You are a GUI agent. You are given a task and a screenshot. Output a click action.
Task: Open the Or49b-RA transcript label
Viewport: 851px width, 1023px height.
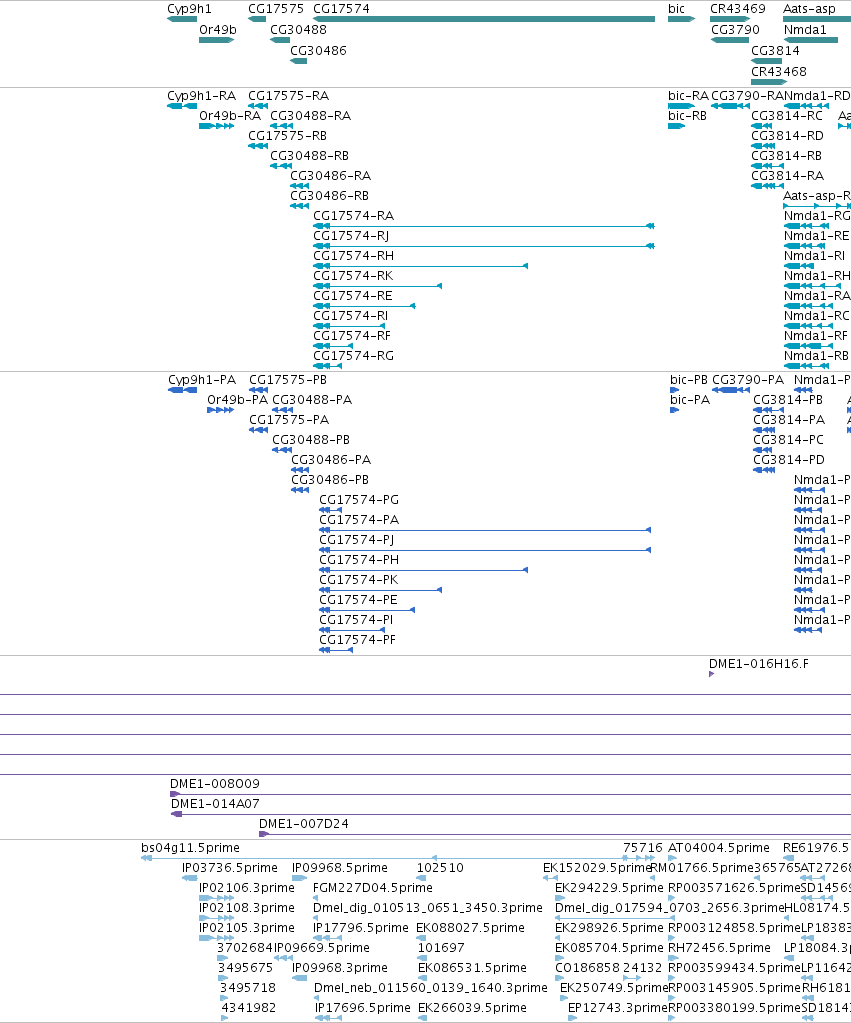click(x=230, y=116)
